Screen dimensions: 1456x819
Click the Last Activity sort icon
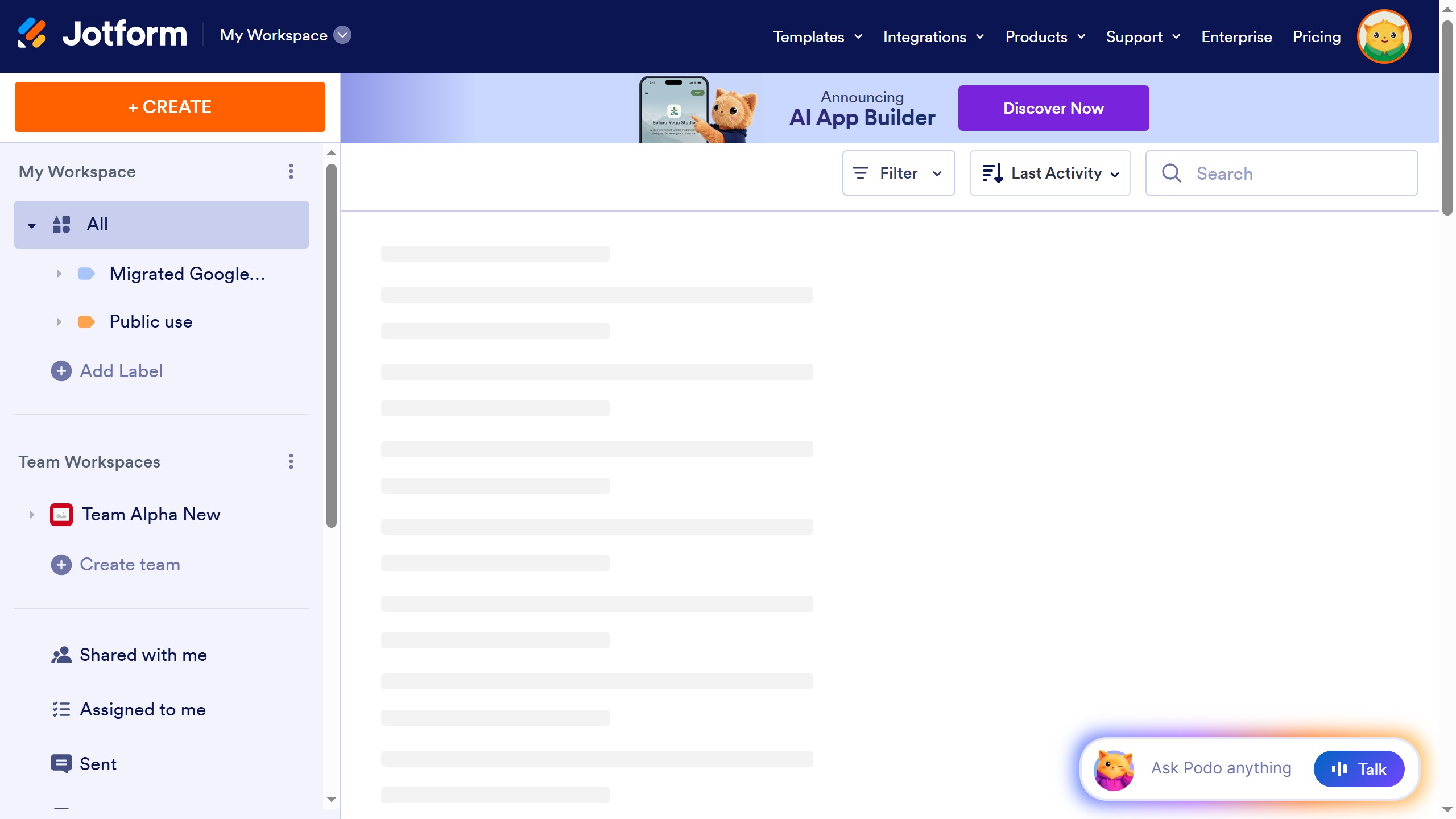(992, 173)
